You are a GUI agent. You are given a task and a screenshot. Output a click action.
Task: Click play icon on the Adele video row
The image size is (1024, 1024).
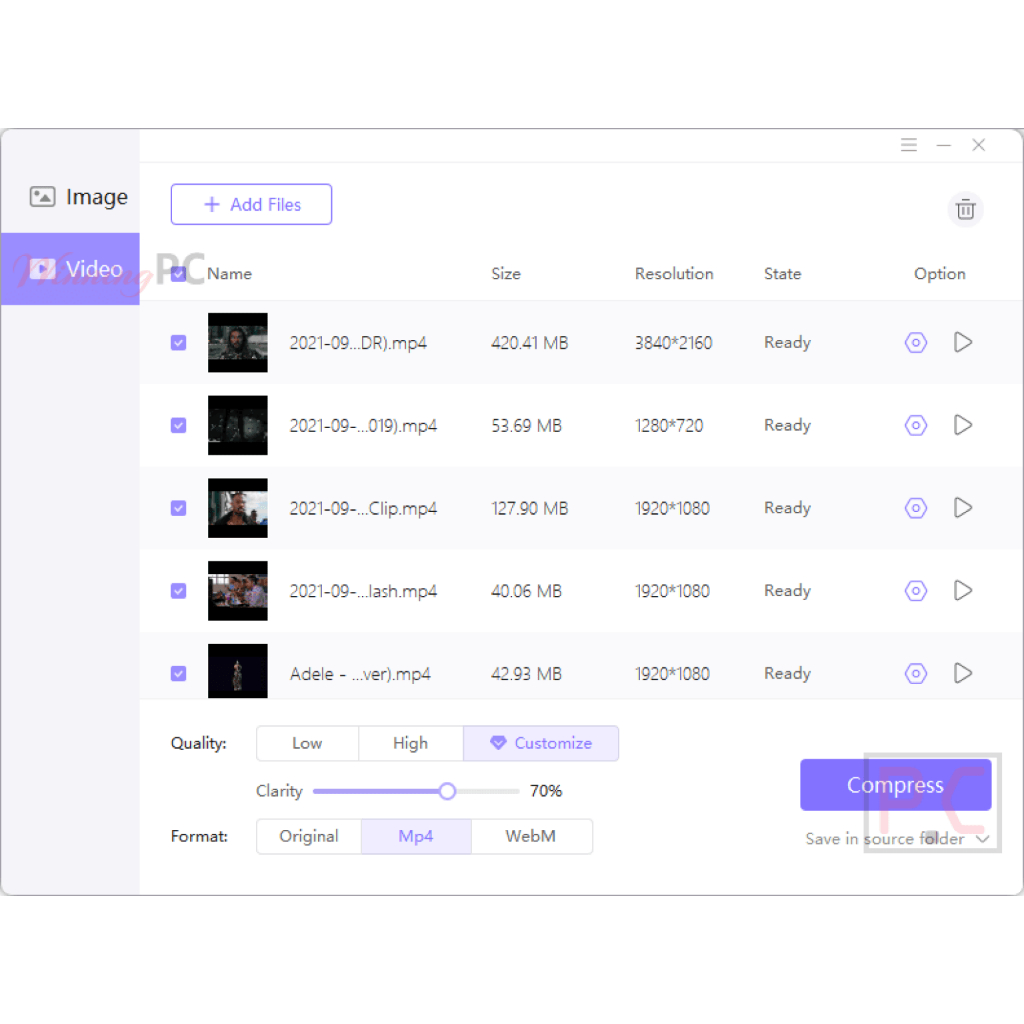pyautogui.click(x=962, y=674)
